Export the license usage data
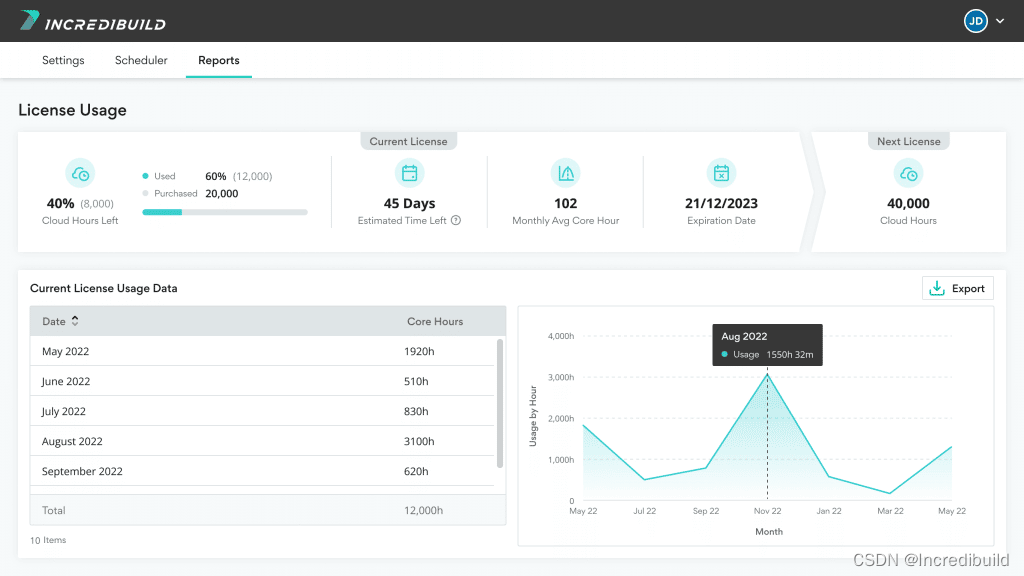Image resolution: width=1024 pixels, height=576 pixels. pos(957,288)
